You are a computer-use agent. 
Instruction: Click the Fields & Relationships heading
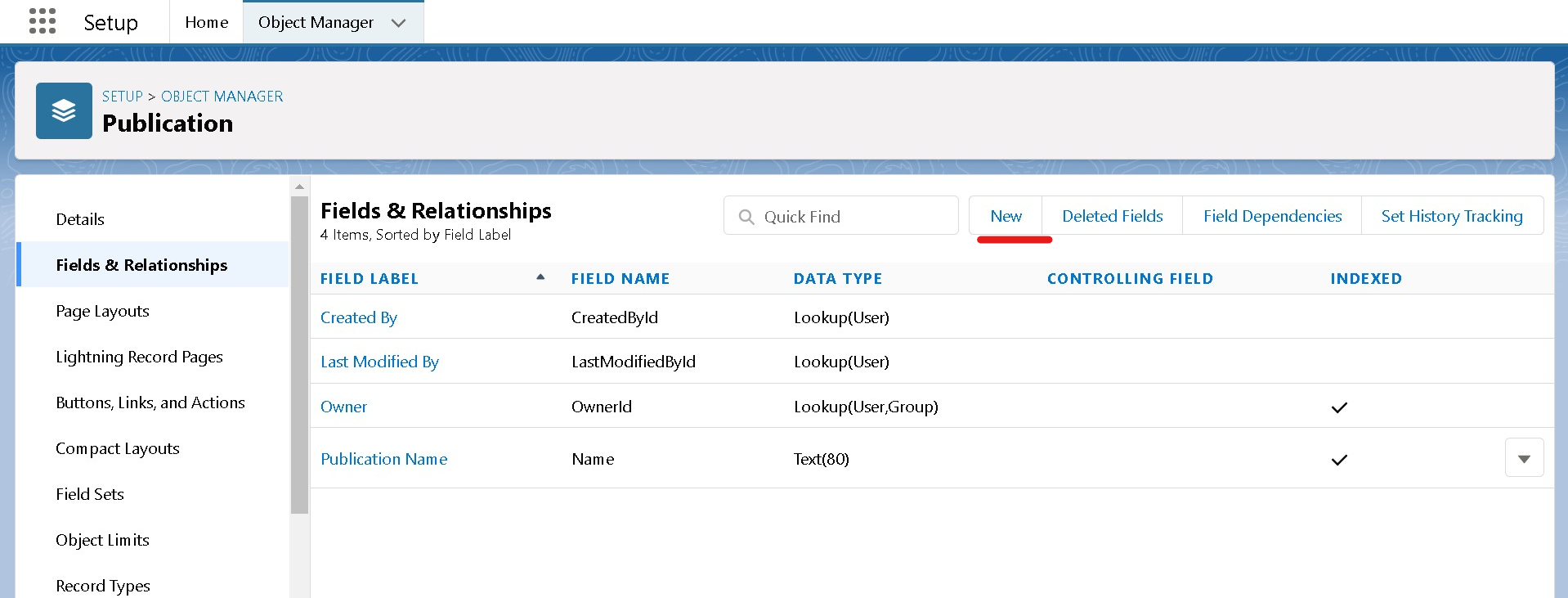tap(436, 211)
